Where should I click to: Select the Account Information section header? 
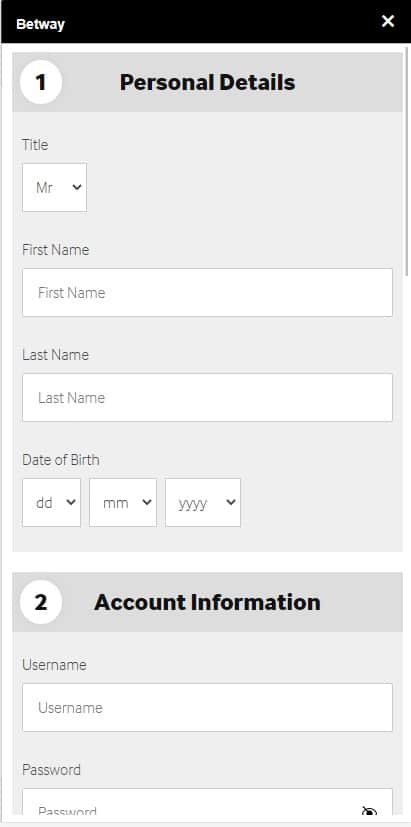coord(207,602)
